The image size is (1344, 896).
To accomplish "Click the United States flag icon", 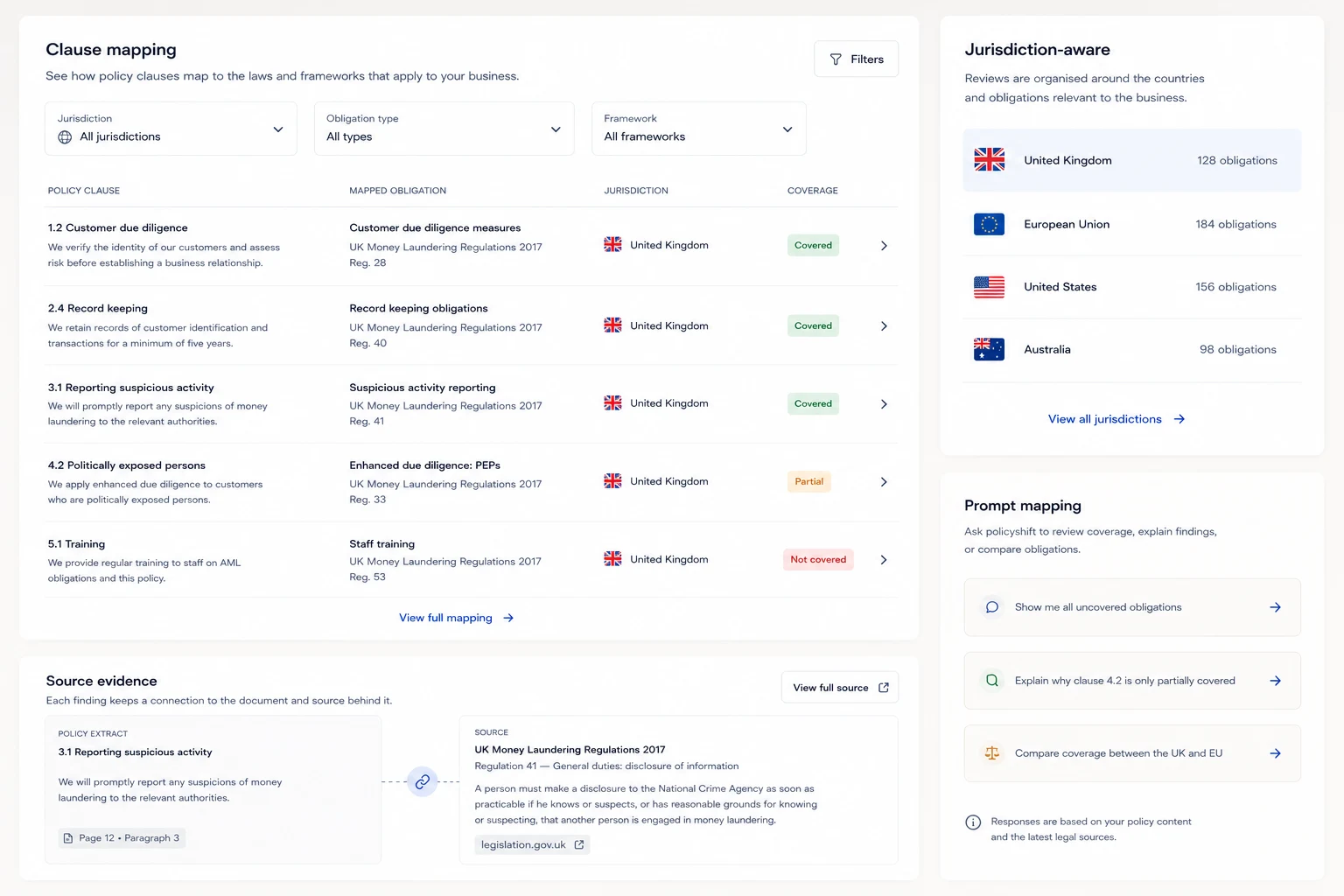I will pos(990,287).
